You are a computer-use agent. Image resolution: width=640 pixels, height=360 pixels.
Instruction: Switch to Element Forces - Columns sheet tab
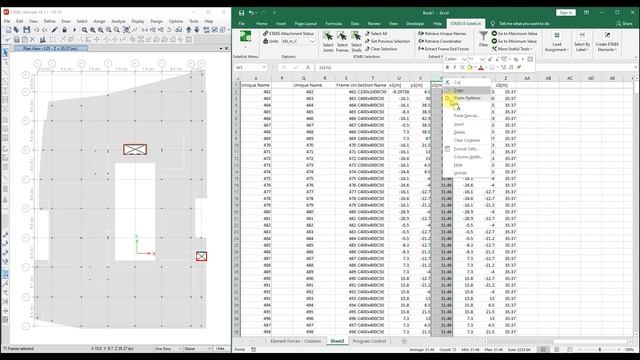(x=296, y=341)
